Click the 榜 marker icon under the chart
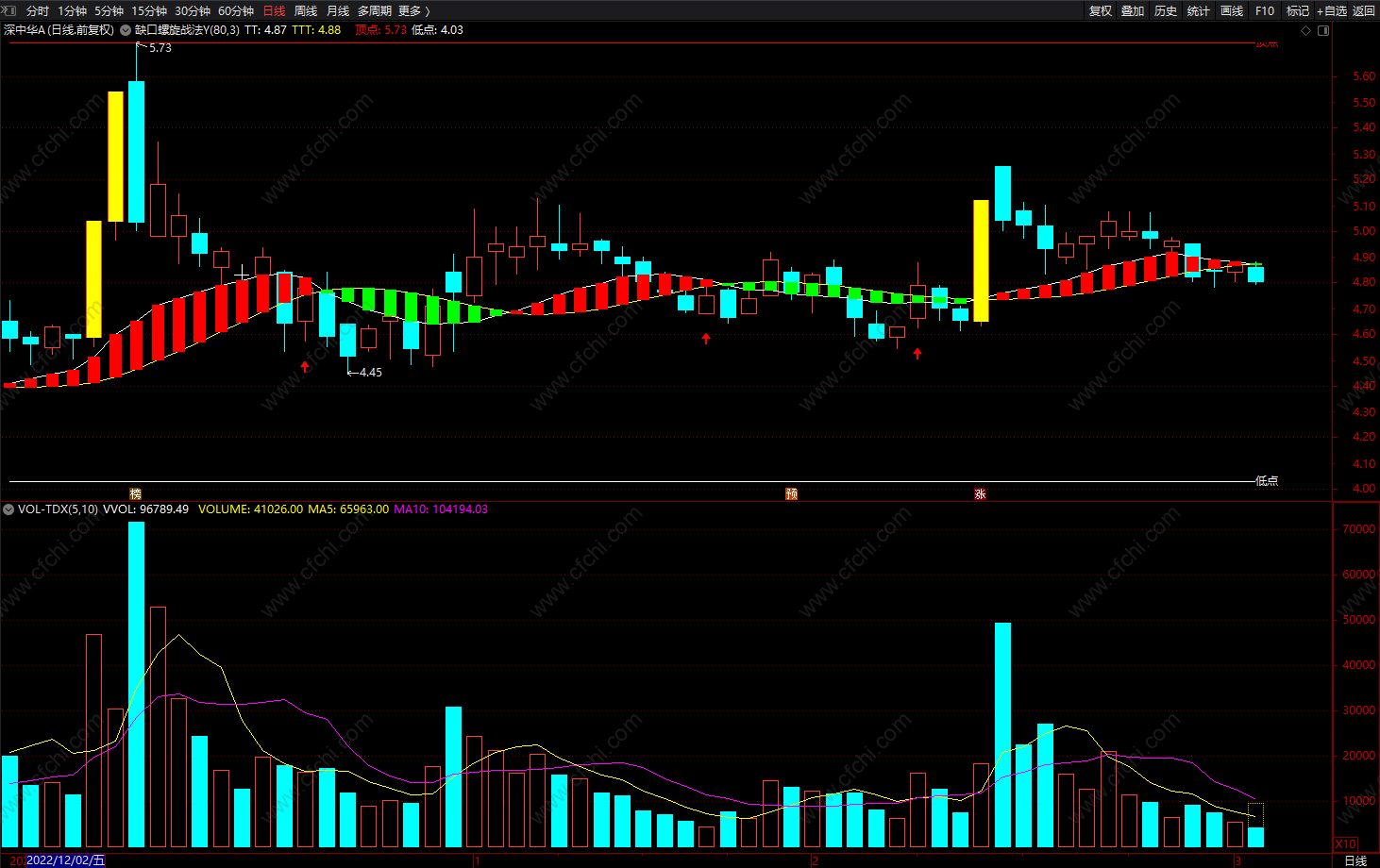The height and width of the screenshot is (868, 1380). pos(136,494)
